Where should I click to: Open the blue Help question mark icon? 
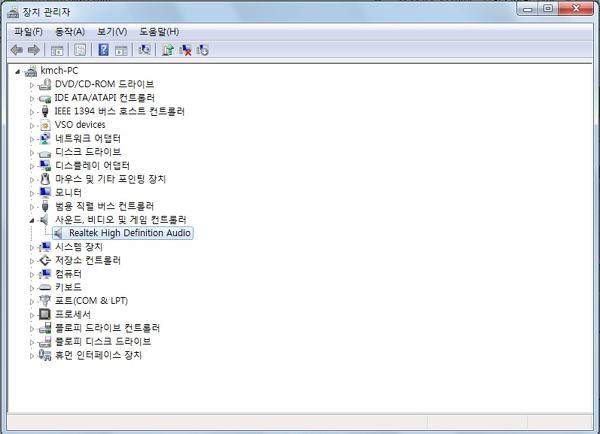click(x=103, y=50)
